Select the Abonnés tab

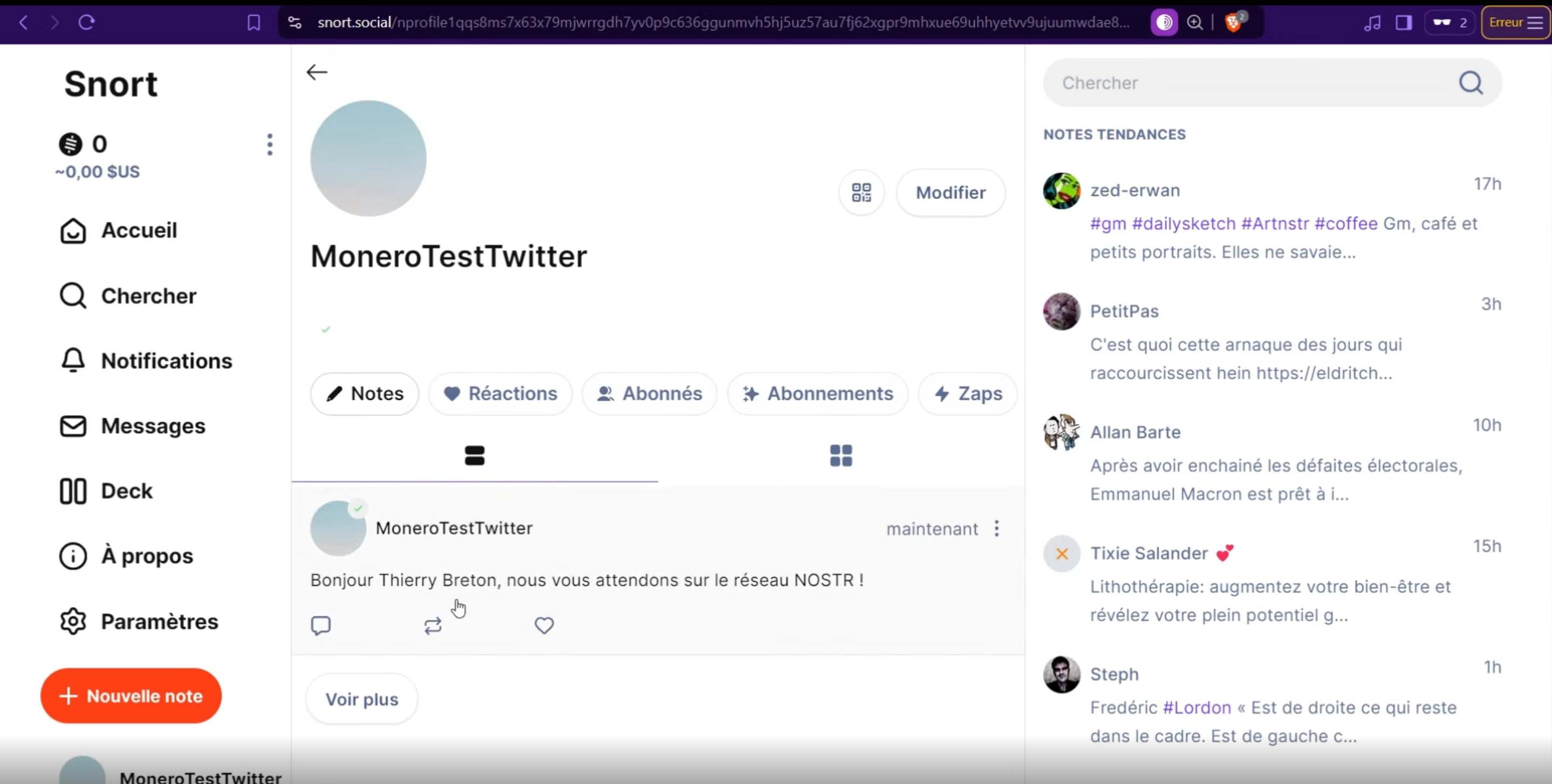pyautogui.click(x=649, y=394)
